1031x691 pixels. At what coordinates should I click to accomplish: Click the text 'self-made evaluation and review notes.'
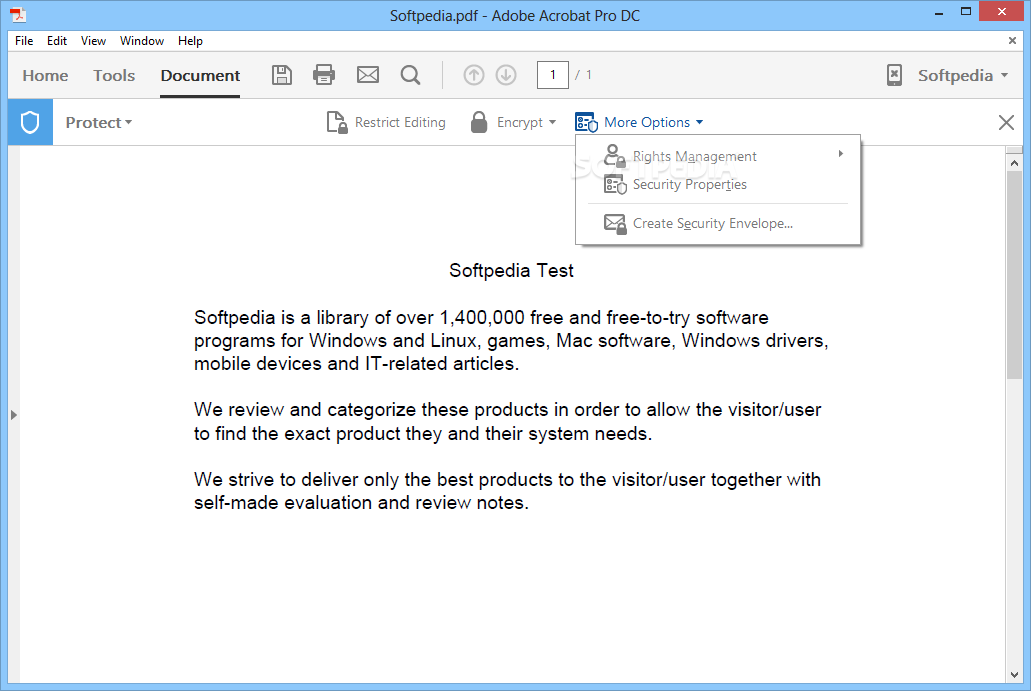coord(361,503)
